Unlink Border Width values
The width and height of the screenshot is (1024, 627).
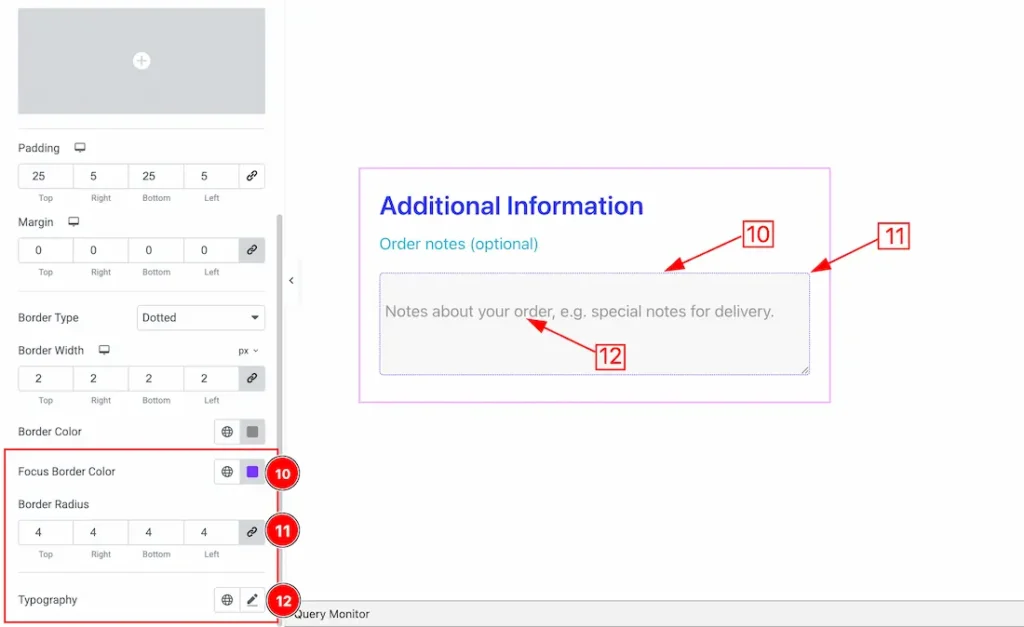click(x=252, y=378)
